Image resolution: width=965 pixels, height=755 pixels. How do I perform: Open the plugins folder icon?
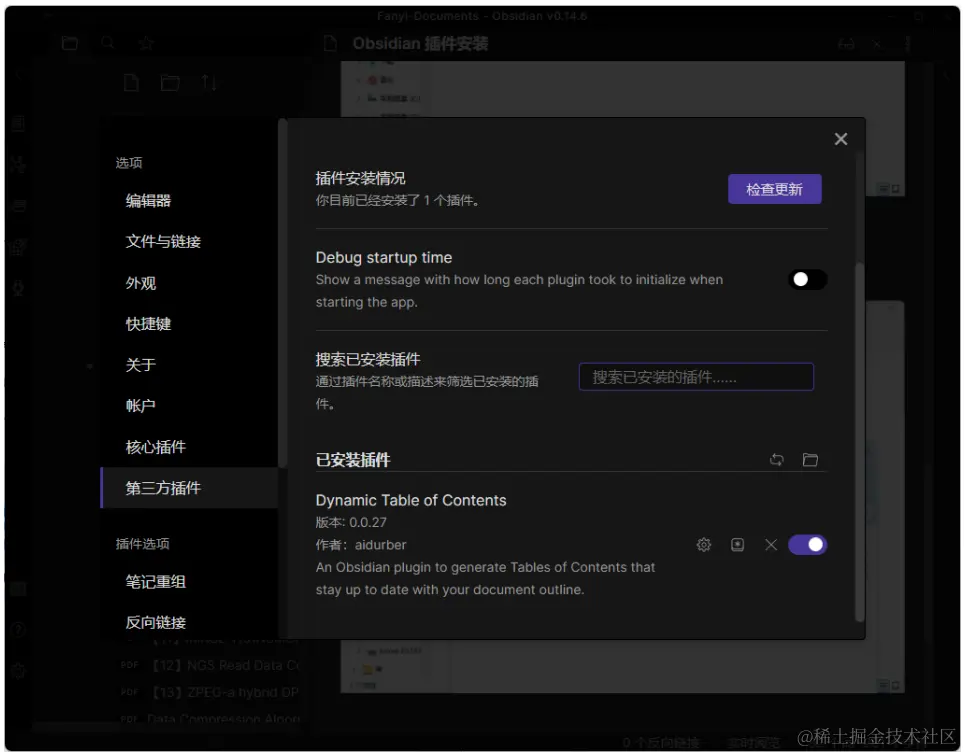810,460
